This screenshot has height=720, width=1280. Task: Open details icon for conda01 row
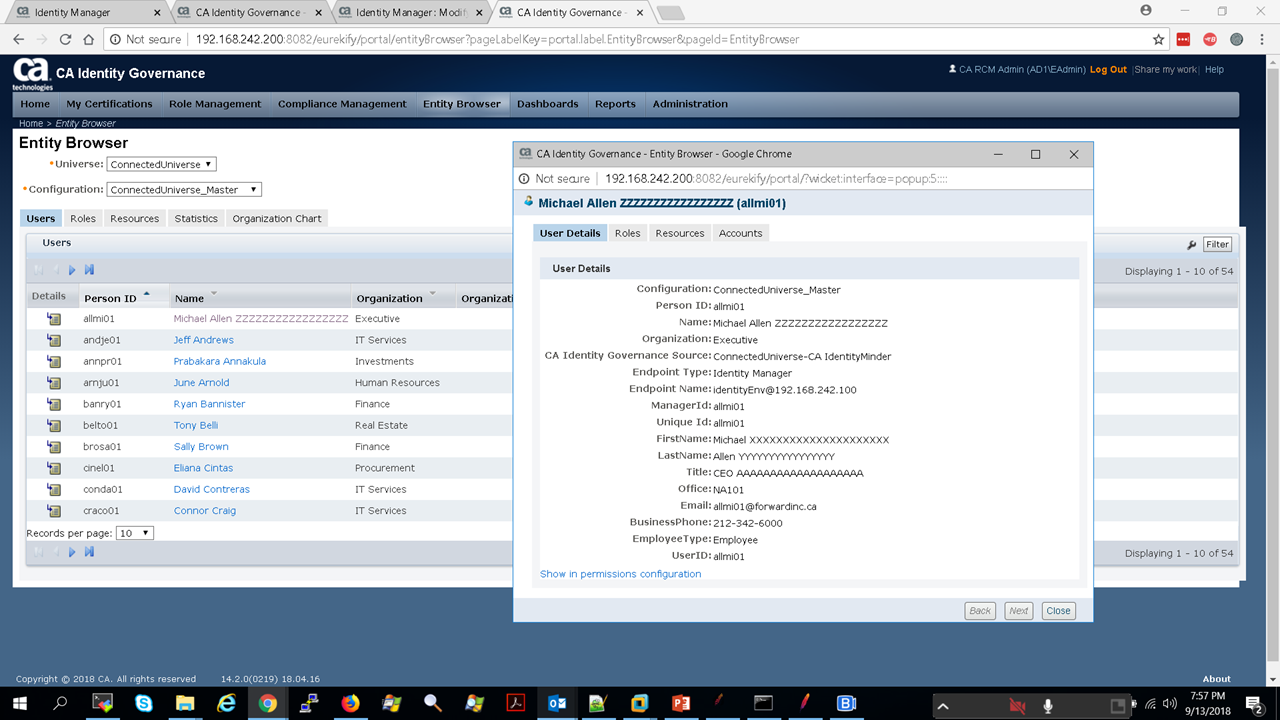(x=54, y=490)
